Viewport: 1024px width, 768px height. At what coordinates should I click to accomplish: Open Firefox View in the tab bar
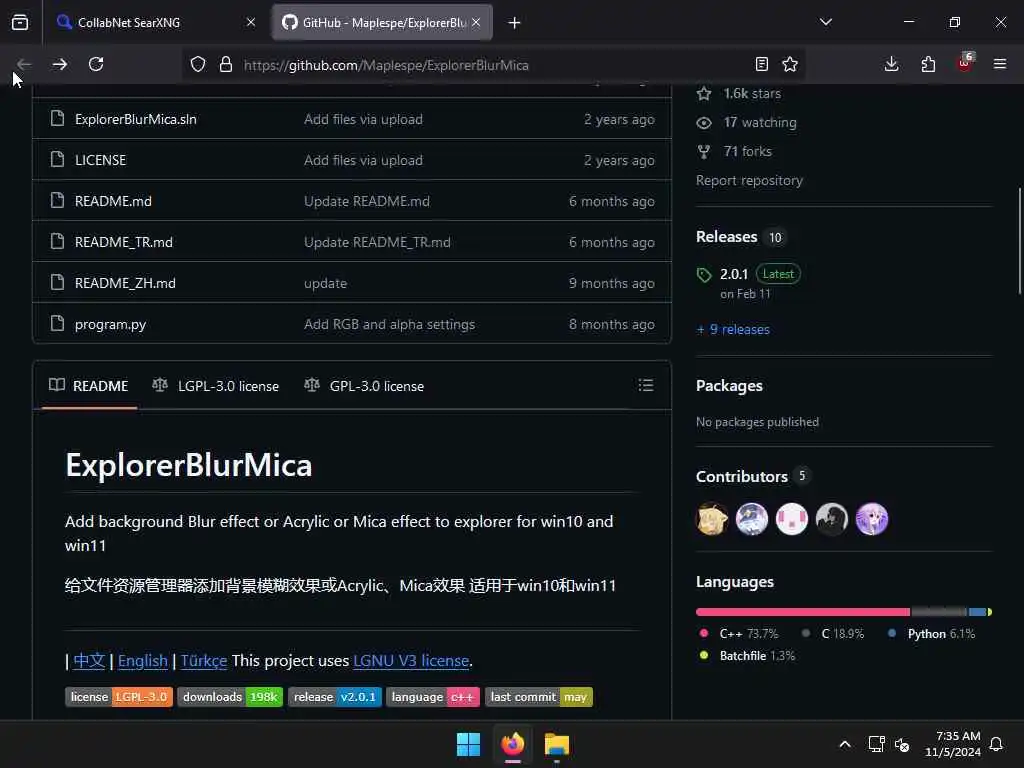point(20,22)
